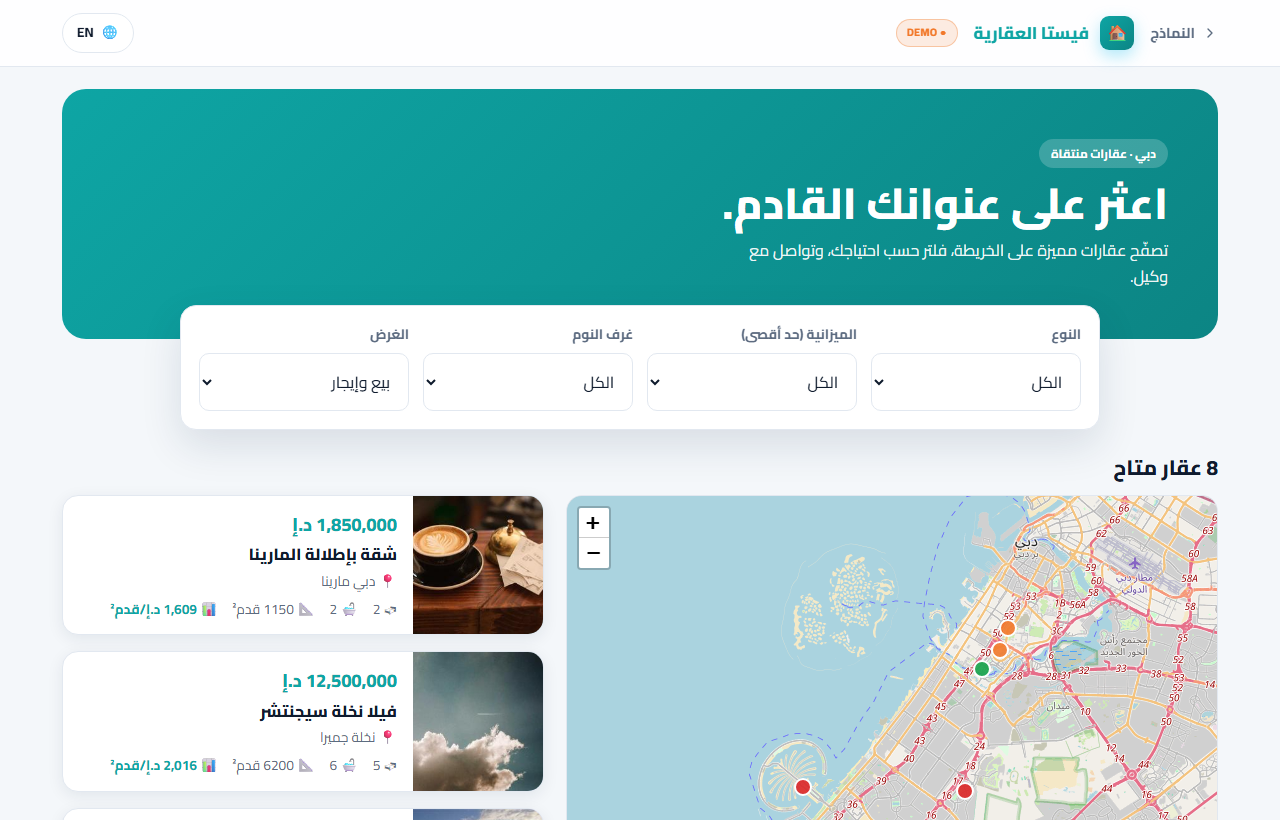Open the الميزانية (حد أقصى) dropdown
Screen dimensions: 1280x820
tap(752, 382)
